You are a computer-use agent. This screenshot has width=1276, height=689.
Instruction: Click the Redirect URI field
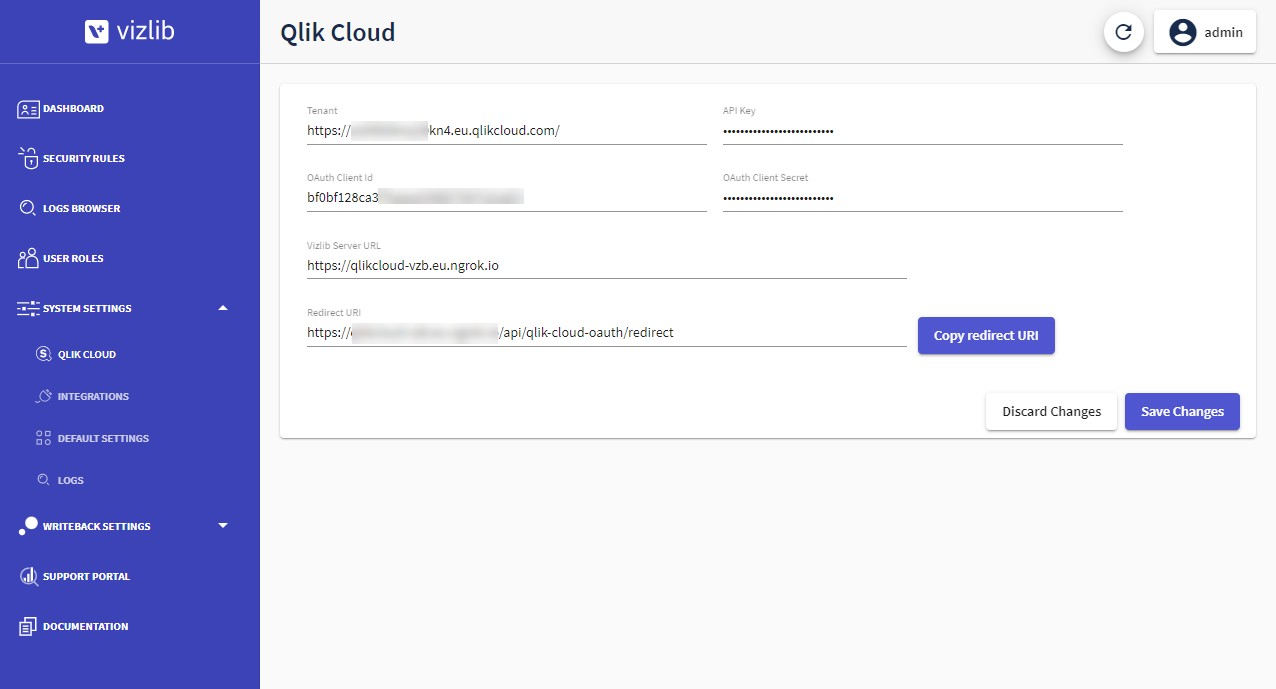point(607,333)
